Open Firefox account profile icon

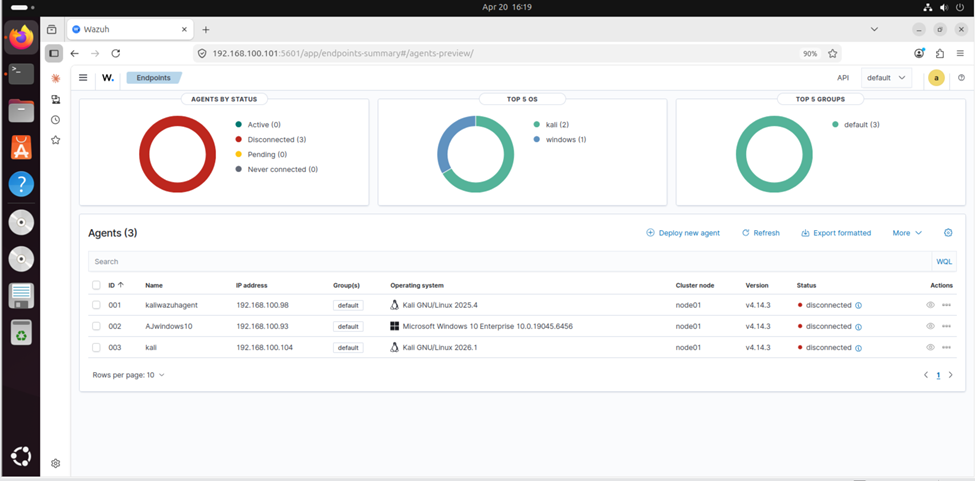pyautogui.click(x=919, y=53)
